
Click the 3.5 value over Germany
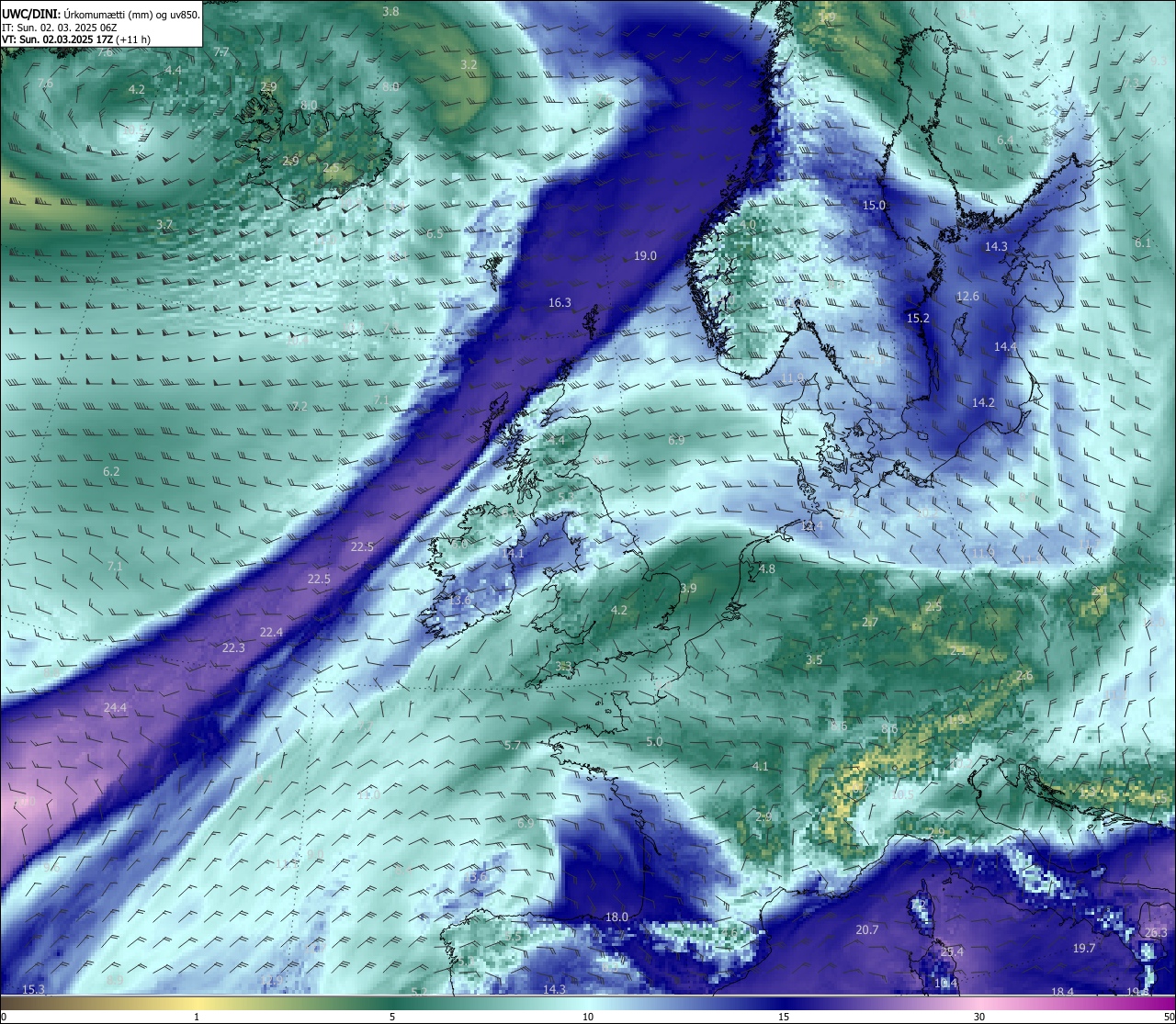pyautogui.click(x=814, y=660)
